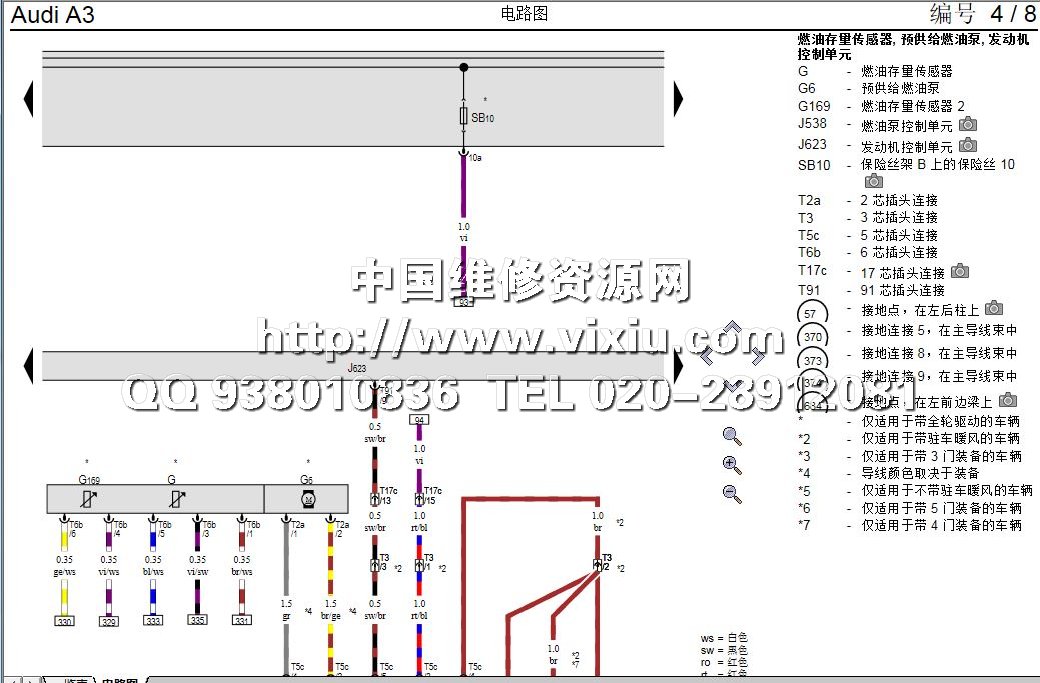Follow wire reference box 330
1040x683 pixels.
[x=64, y=621]
